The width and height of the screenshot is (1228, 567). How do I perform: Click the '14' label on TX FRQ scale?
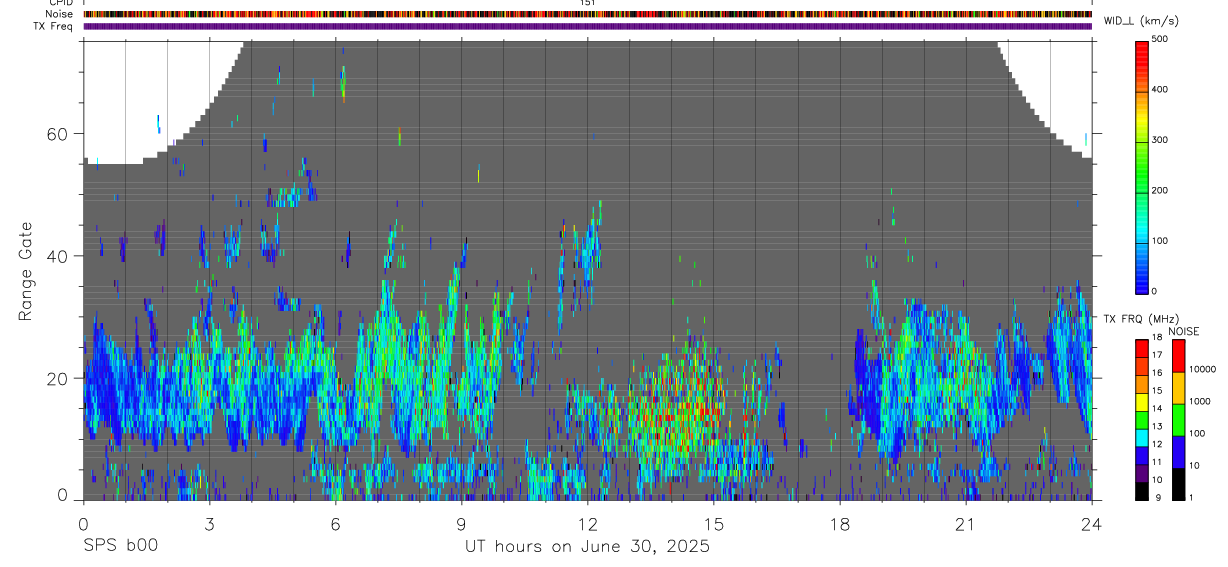(1159, 409)
